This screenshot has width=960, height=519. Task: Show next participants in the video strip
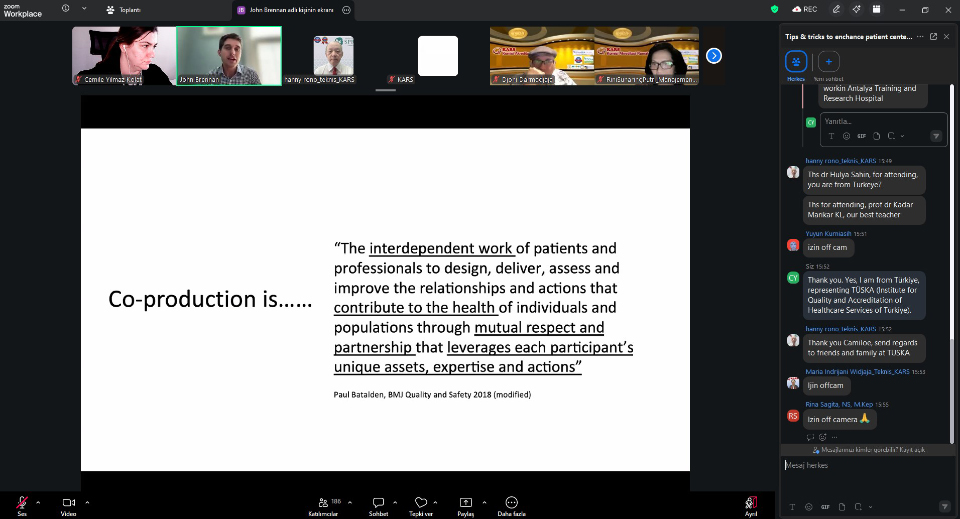[x=714, y=56]
